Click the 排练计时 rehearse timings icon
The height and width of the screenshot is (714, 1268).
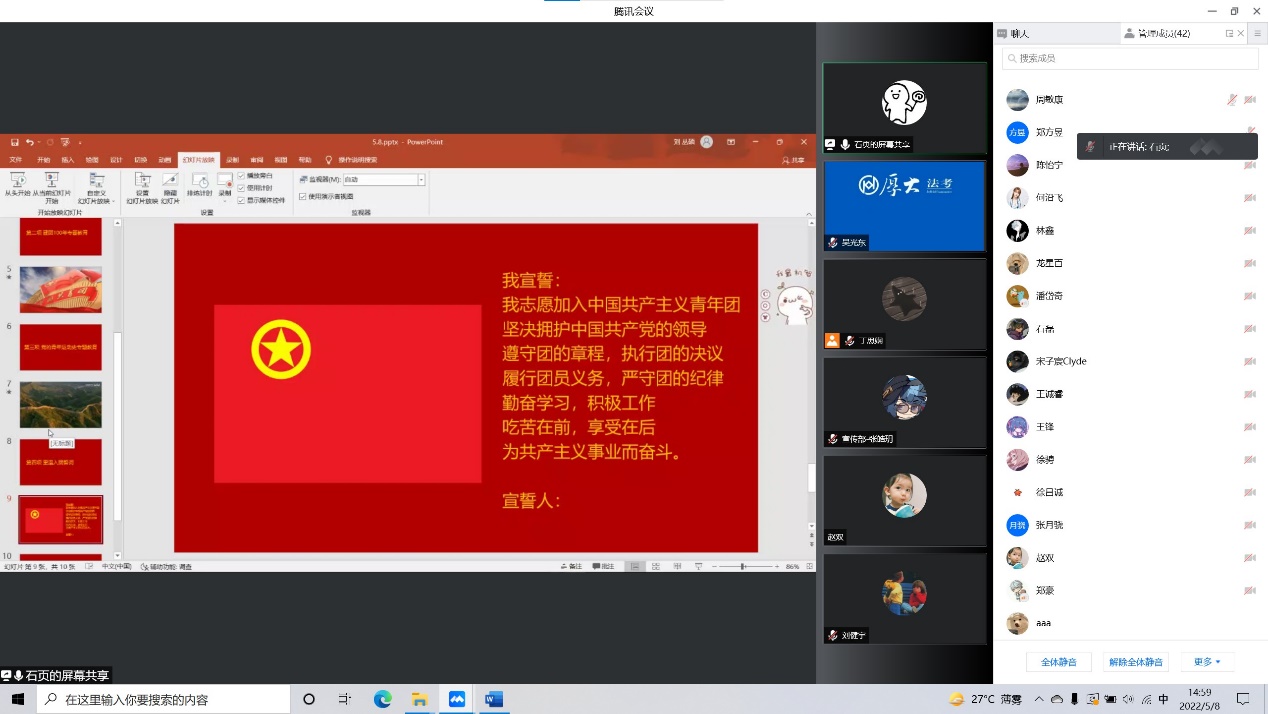click(199, 181)
